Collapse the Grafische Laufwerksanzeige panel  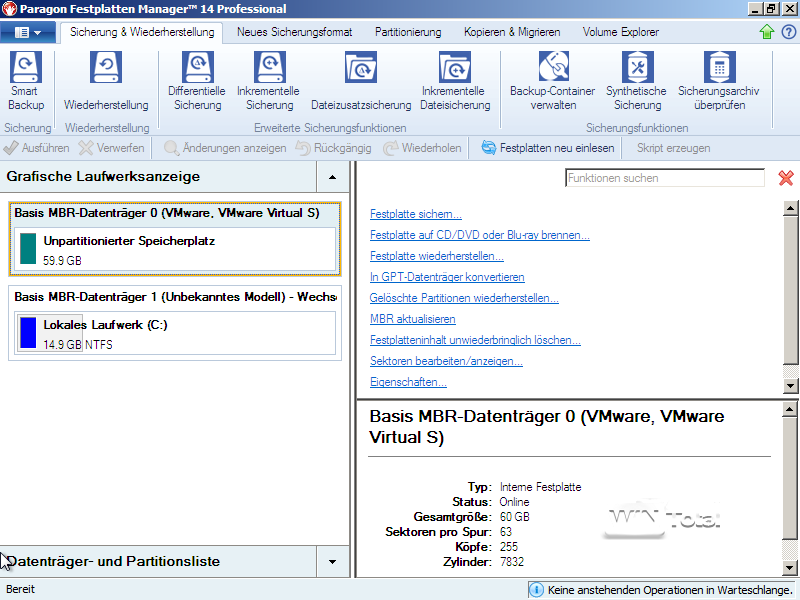332,177
